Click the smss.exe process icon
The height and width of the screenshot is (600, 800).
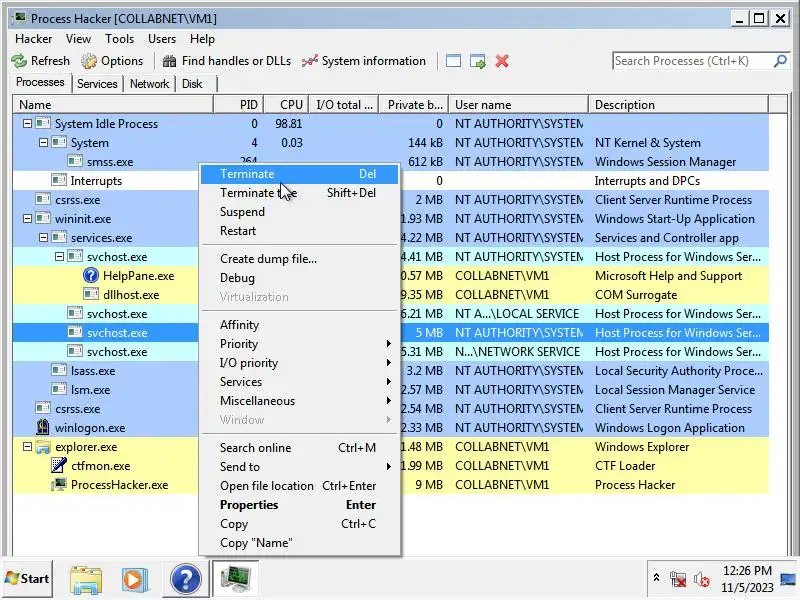tap(75, 162)
